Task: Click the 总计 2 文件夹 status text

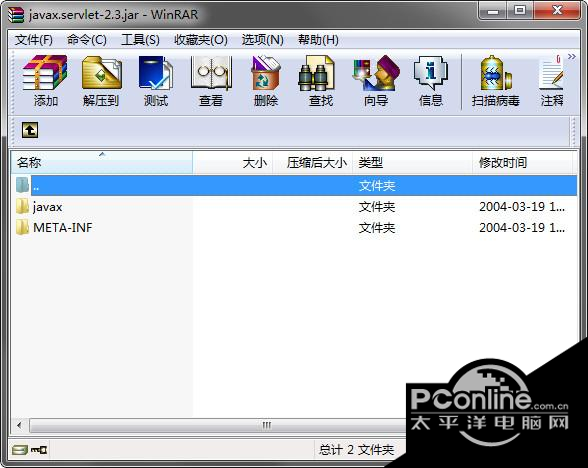Action: tap(356, 449)
